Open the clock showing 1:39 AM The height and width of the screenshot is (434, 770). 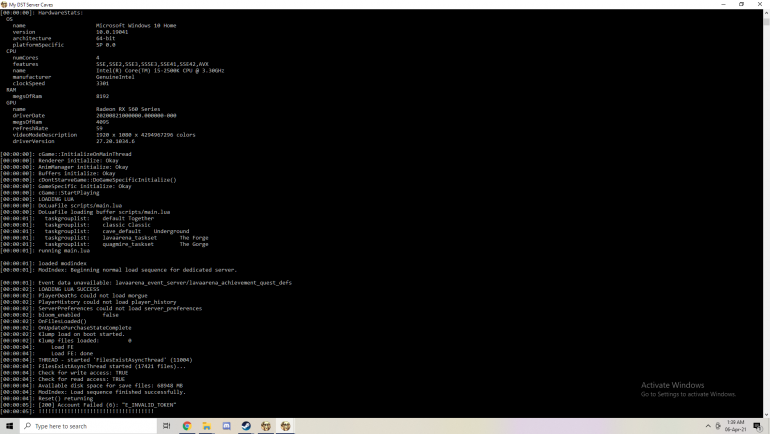pyautogui.click(x=737, y=426)
